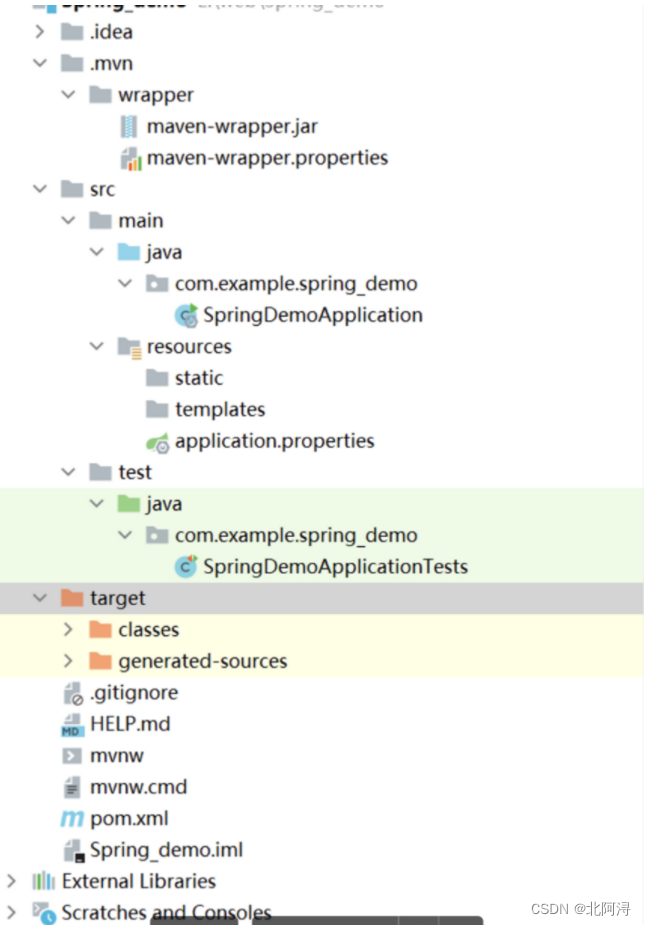Expand the generated-sources folder

[68, 661]
